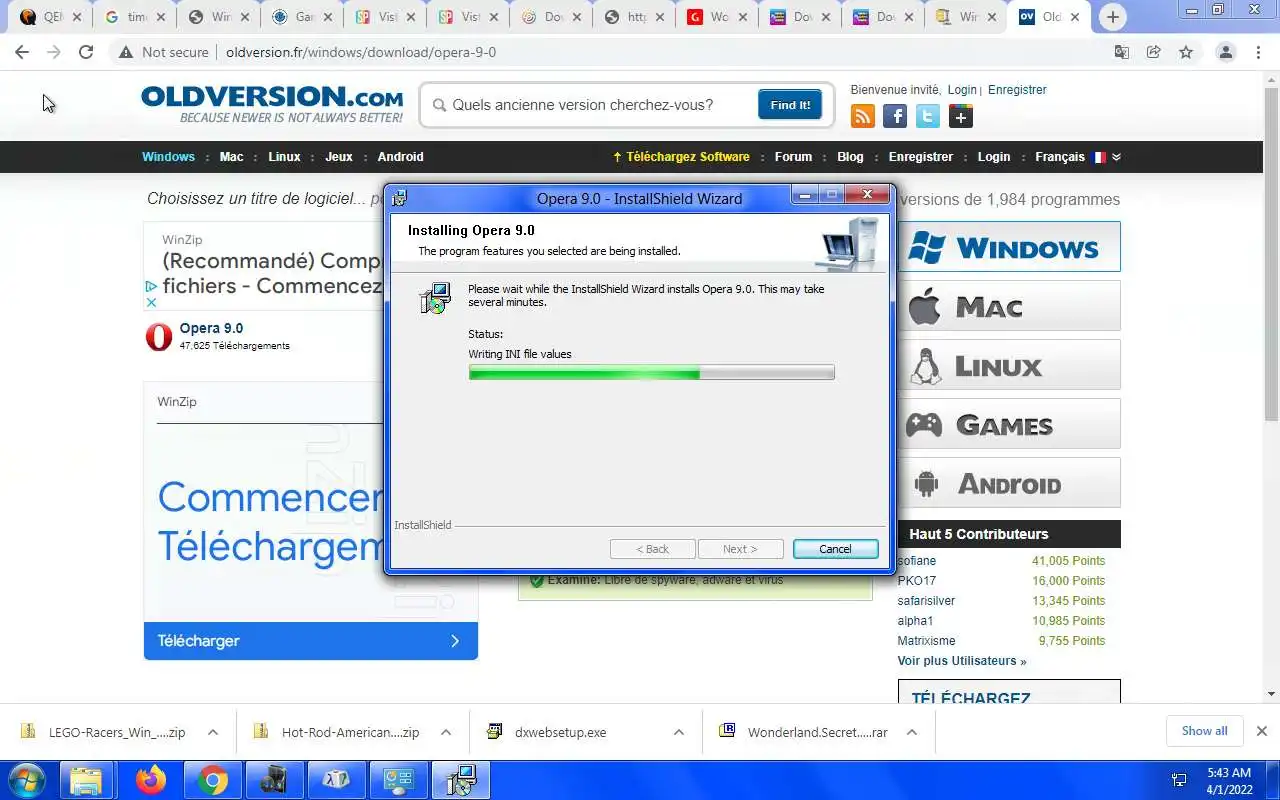Select Mac in the site nav

[231, 157]
